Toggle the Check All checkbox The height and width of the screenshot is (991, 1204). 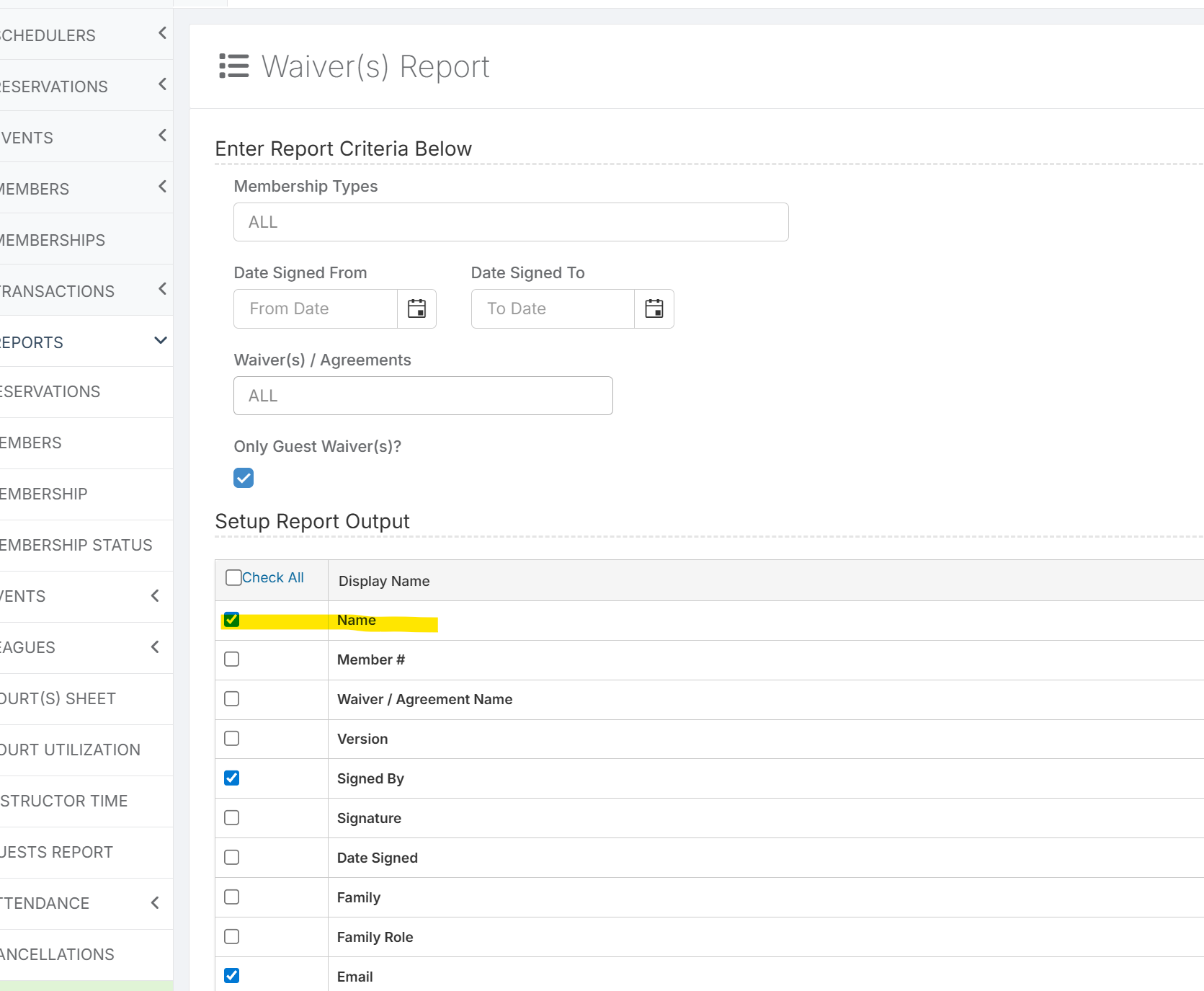coord(233,578)
